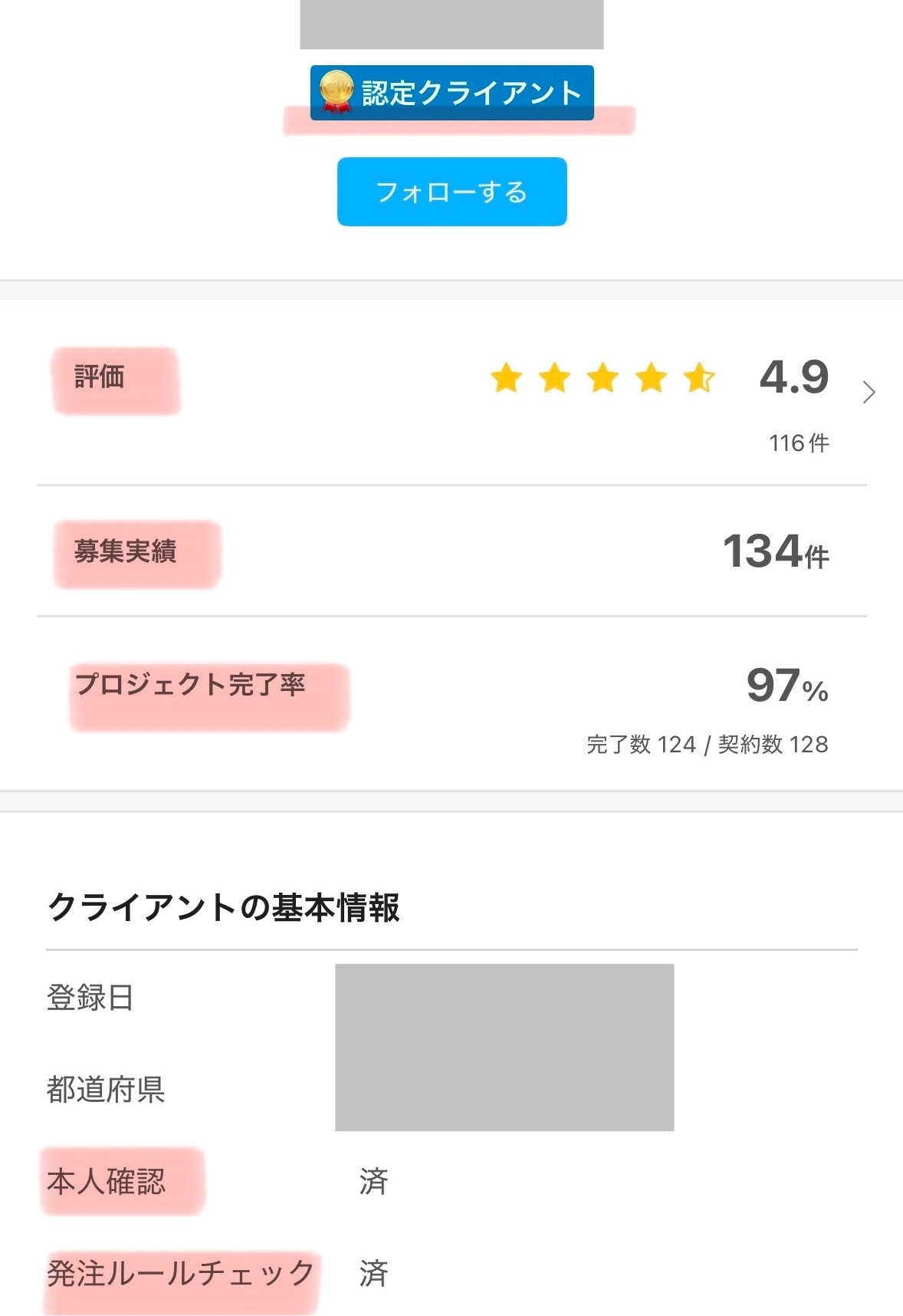Viewport: 903px width, 1316px height.
Task: Click the half-filled fifth star
Action: tap(699, 378)
